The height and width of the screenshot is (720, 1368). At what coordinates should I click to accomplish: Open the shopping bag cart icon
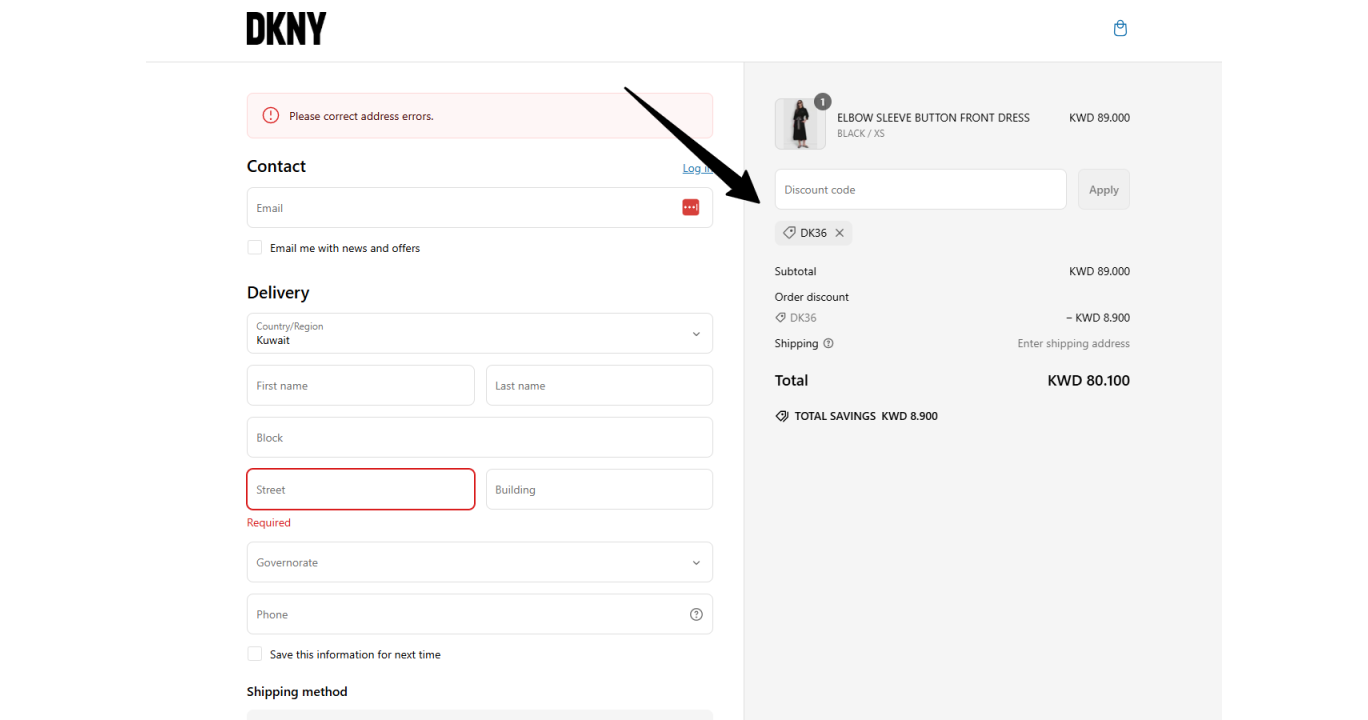(x=1120, y=28)
